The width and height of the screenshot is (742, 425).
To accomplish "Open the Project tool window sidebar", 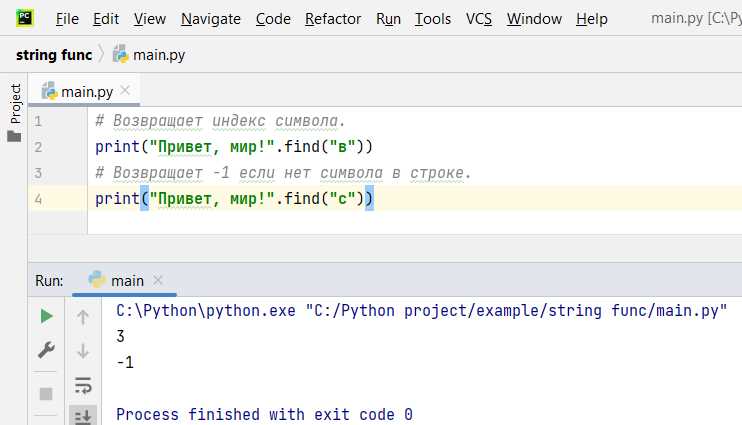I will [x=15, y=112].
